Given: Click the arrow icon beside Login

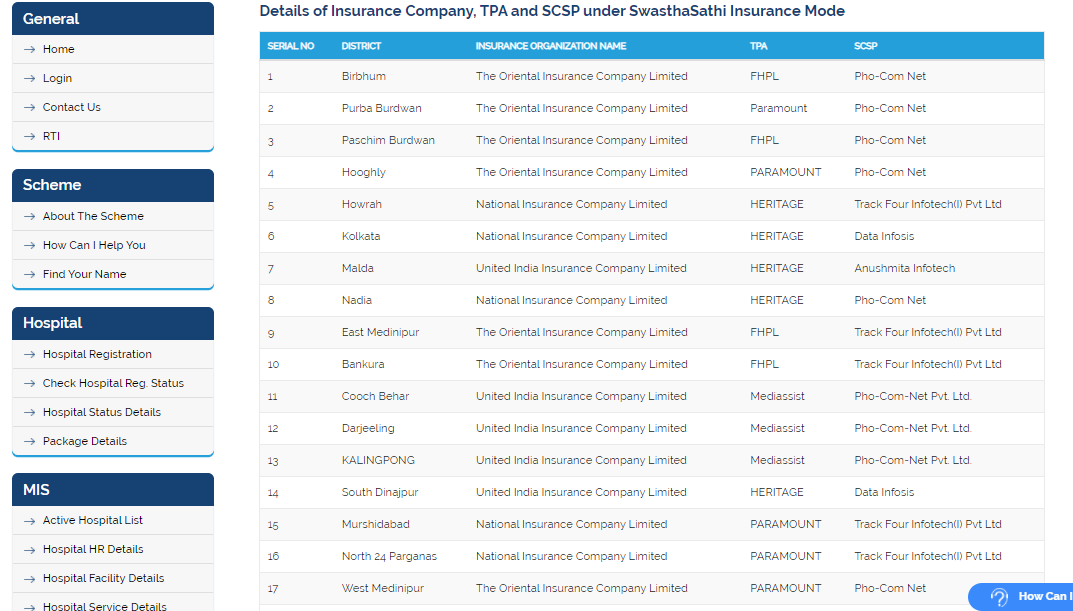Looking at the screenshot, I should coord(29,79).
